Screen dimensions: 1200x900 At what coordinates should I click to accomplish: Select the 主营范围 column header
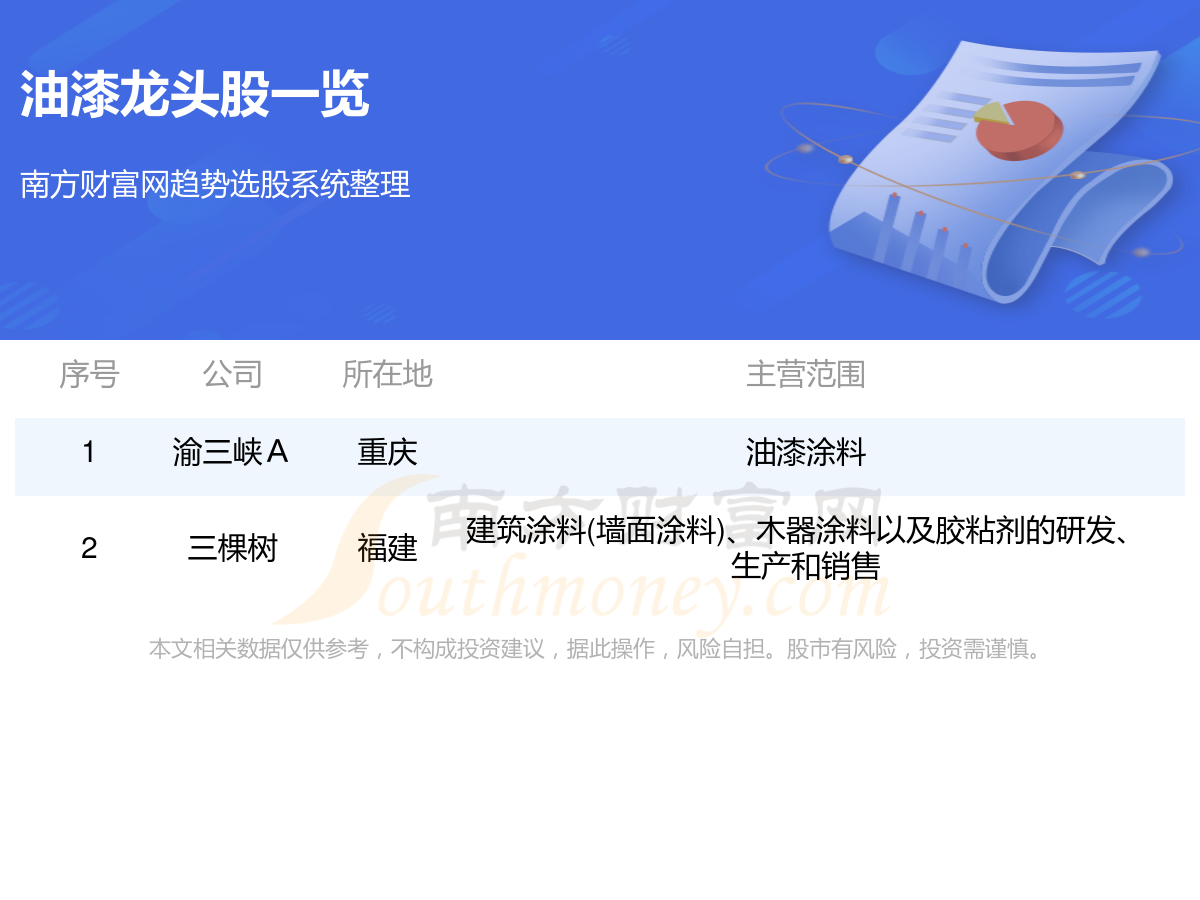805,374
